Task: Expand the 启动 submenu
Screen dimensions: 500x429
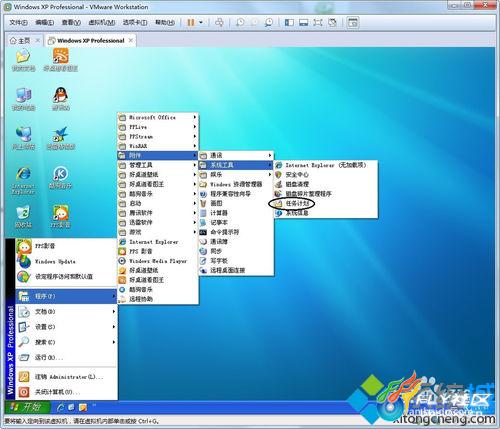Action: point(158,203)
